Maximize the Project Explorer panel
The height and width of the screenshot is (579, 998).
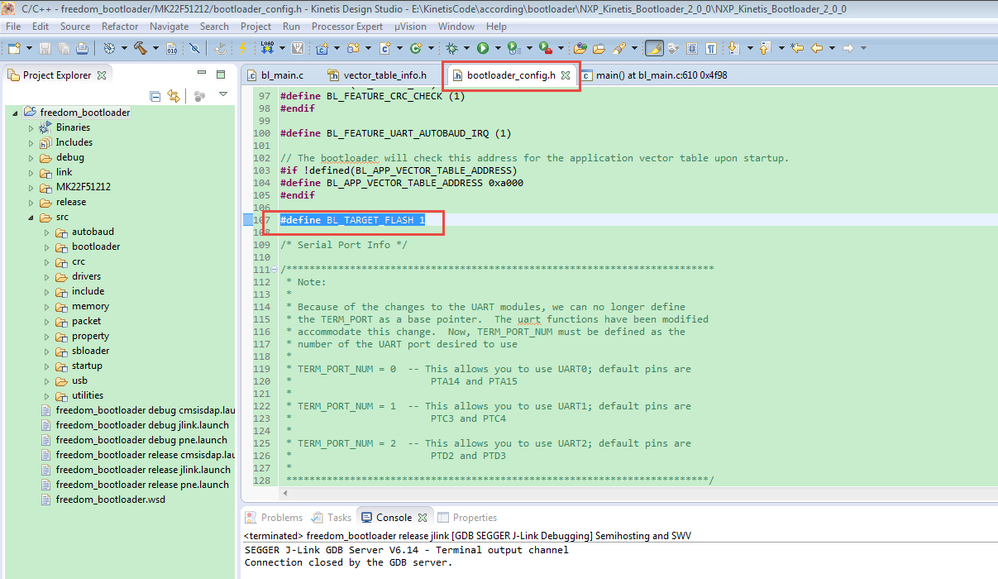(221, 74)
